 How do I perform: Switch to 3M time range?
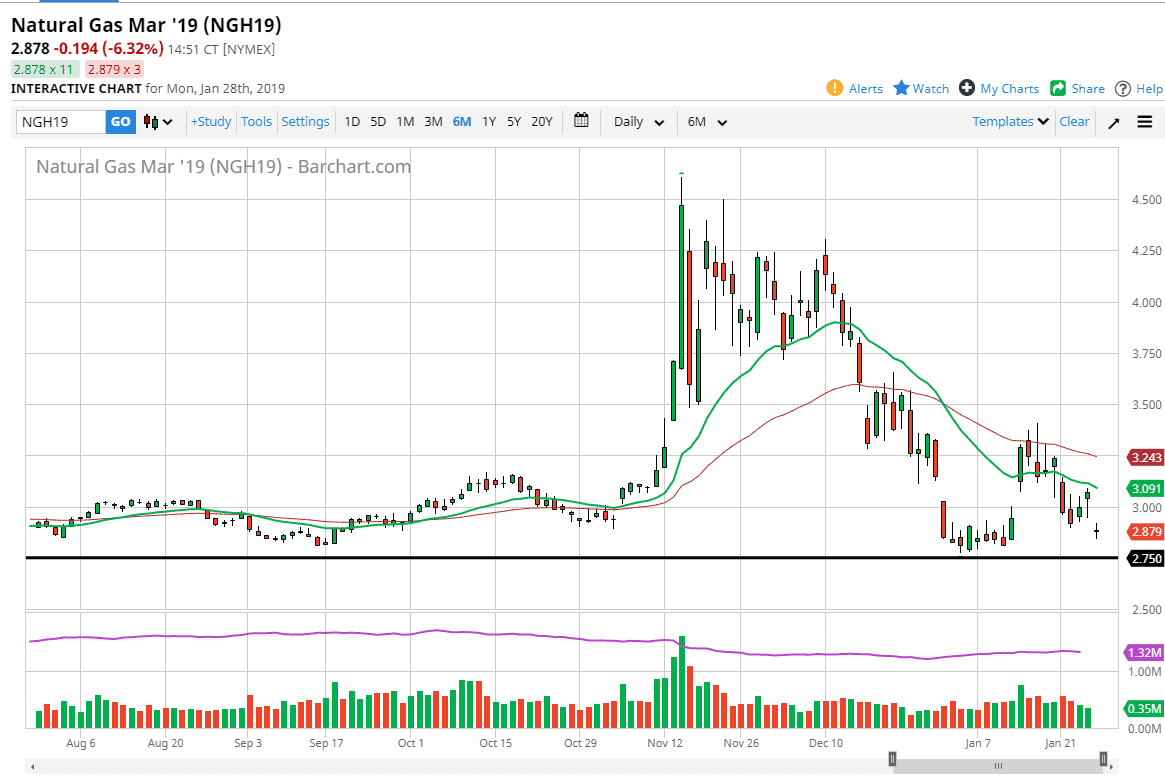[433, 121]
